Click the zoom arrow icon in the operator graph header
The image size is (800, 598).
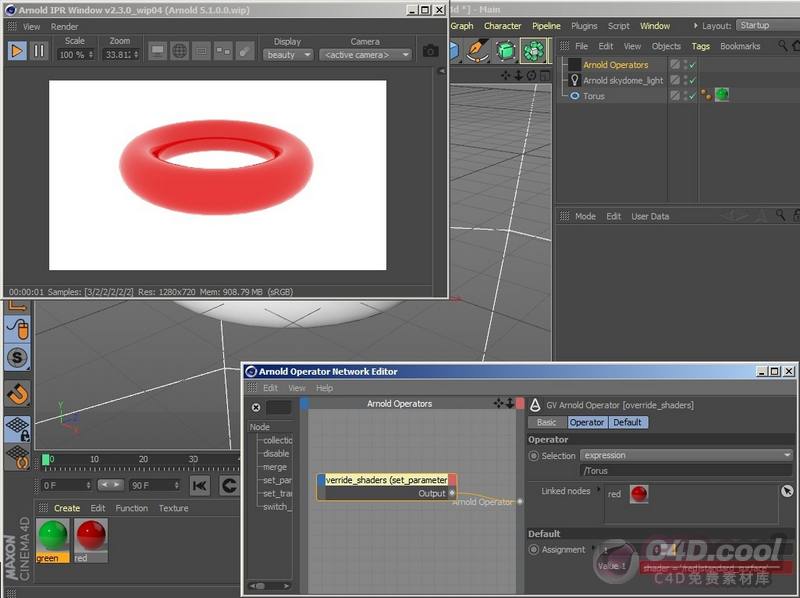pyautogui.click(x=510, y=404)
